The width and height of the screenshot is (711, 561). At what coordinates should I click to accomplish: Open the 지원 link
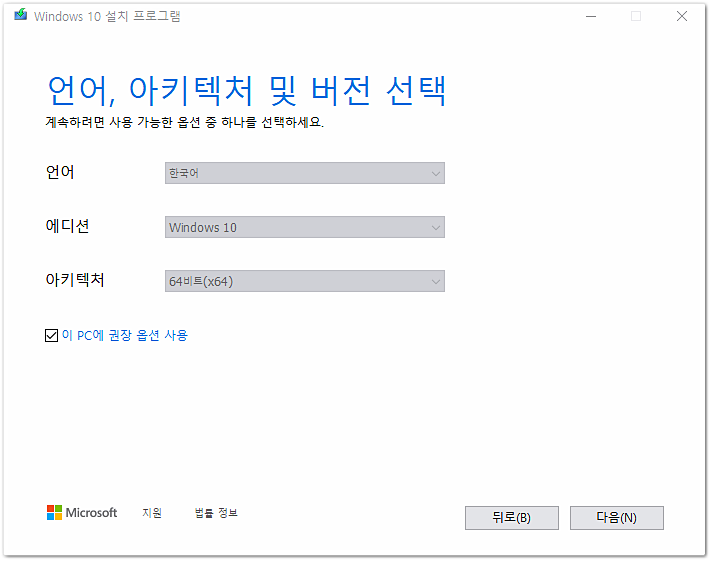152,512
